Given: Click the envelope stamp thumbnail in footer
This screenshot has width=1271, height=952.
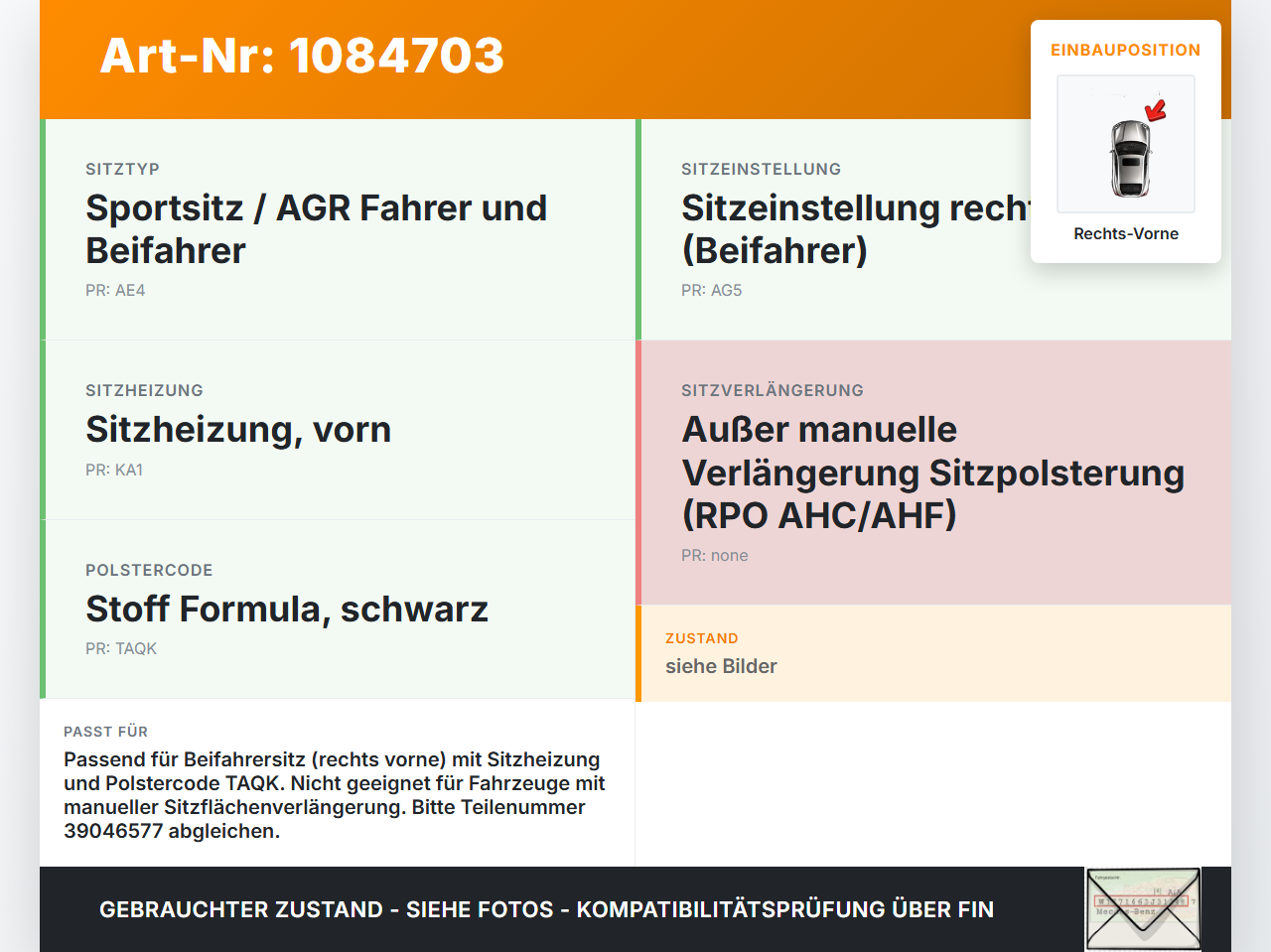Looking at the screenshot, I should click(1143, 909).
